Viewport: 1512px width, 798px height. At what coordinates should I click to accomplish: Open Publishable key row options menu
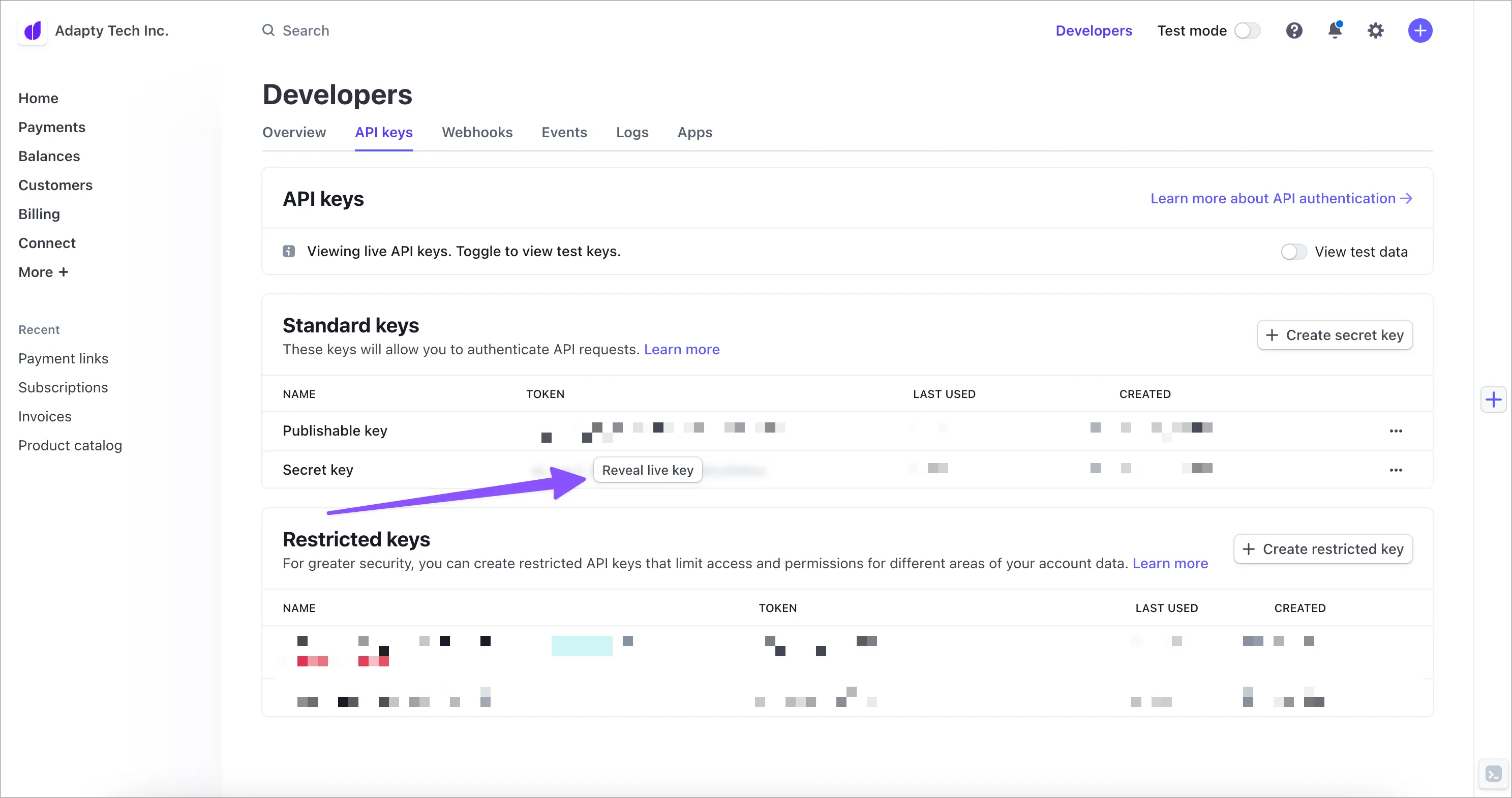click(1395, 431)
